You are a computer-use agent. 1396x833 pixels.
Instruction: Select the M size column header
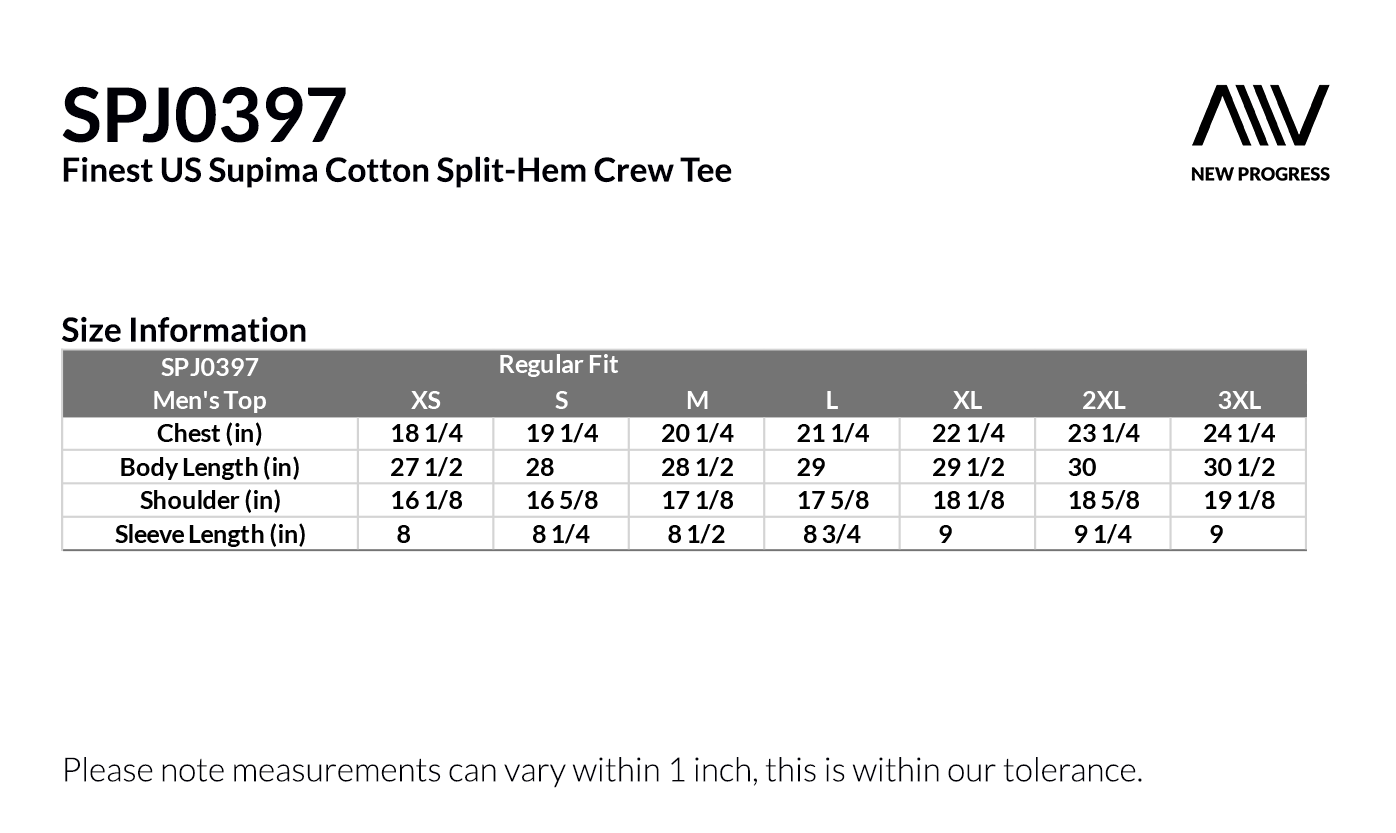point(697,400)
